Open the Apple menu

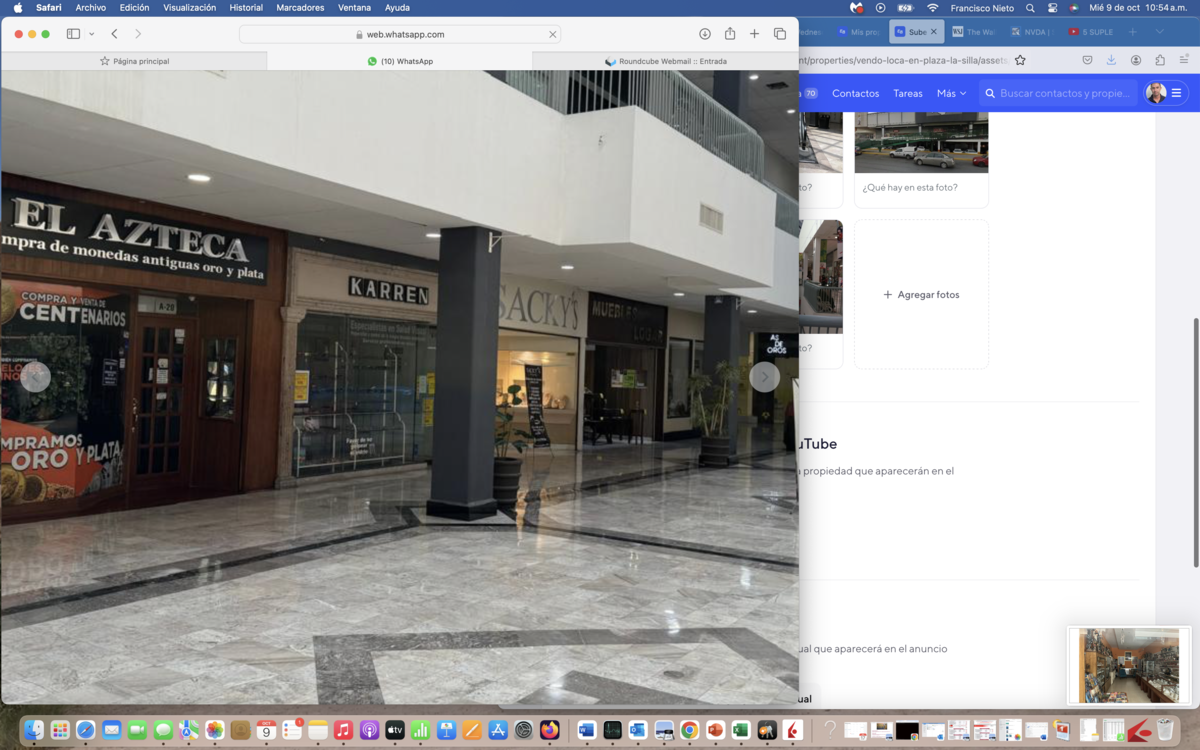(17, 7)
